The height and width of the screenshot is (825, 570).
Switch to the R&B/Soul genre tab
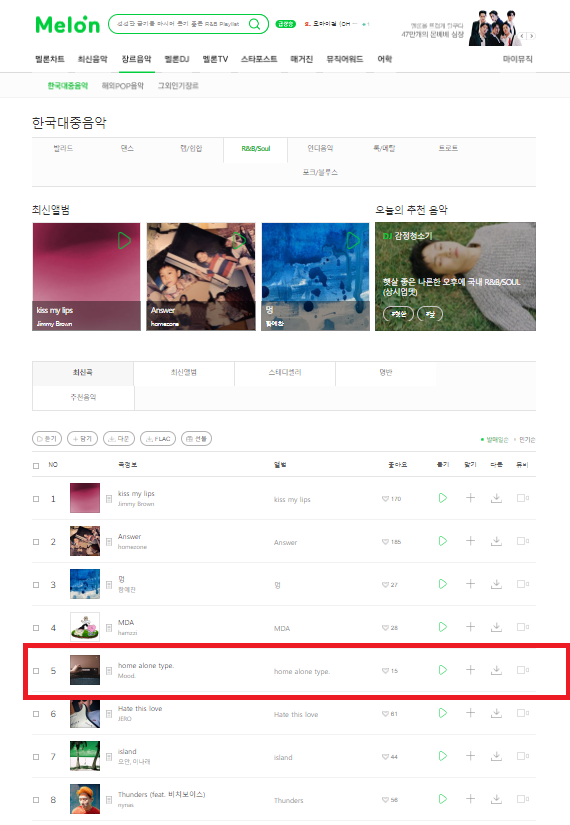click(x=256, y=149)
